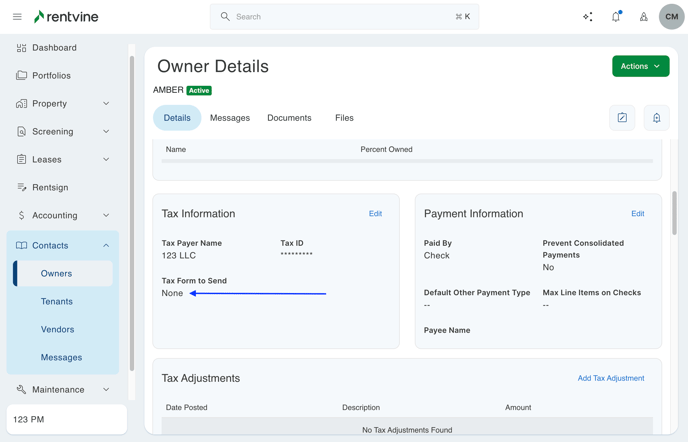Click the Add Tax Adjustment link
Image resolution: width=688 pixels, height=442 pixels.
pyautogui.click(x=610, y=378)
